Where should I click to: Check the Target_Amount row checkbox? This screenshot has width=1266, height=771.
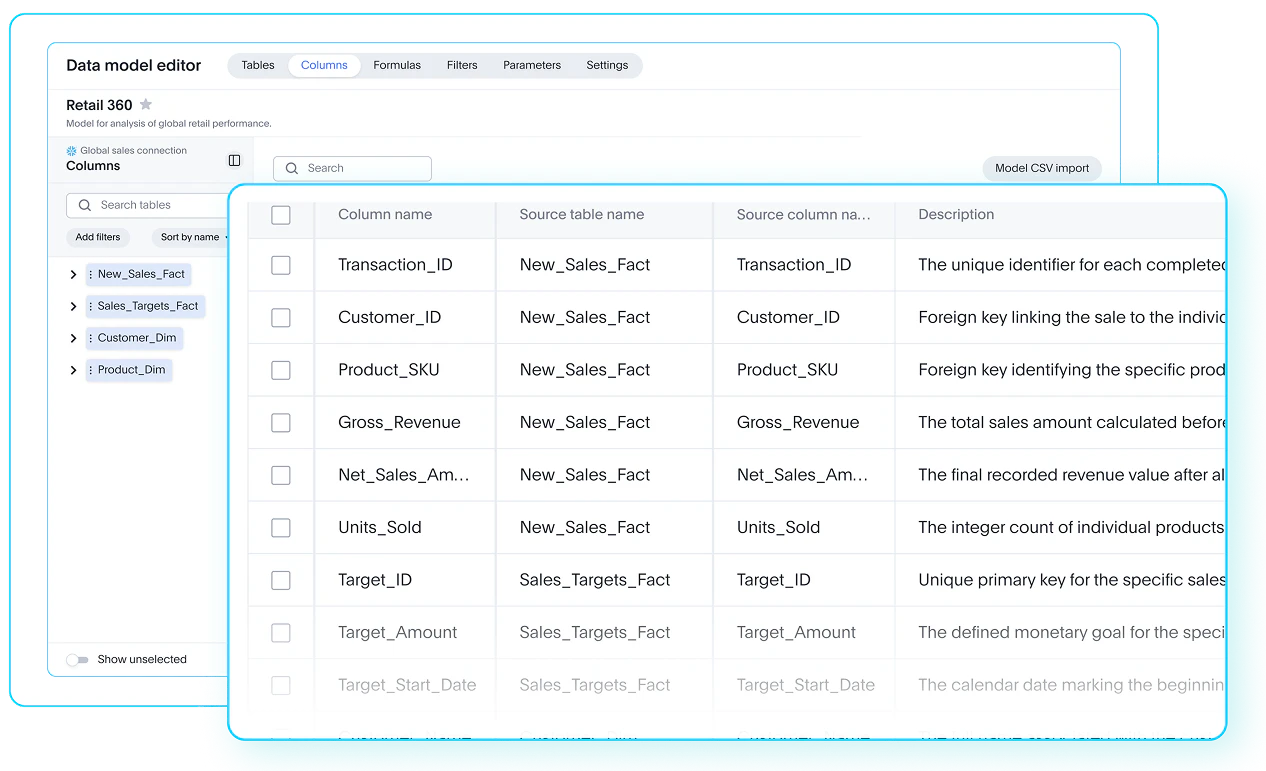[281, 632]
